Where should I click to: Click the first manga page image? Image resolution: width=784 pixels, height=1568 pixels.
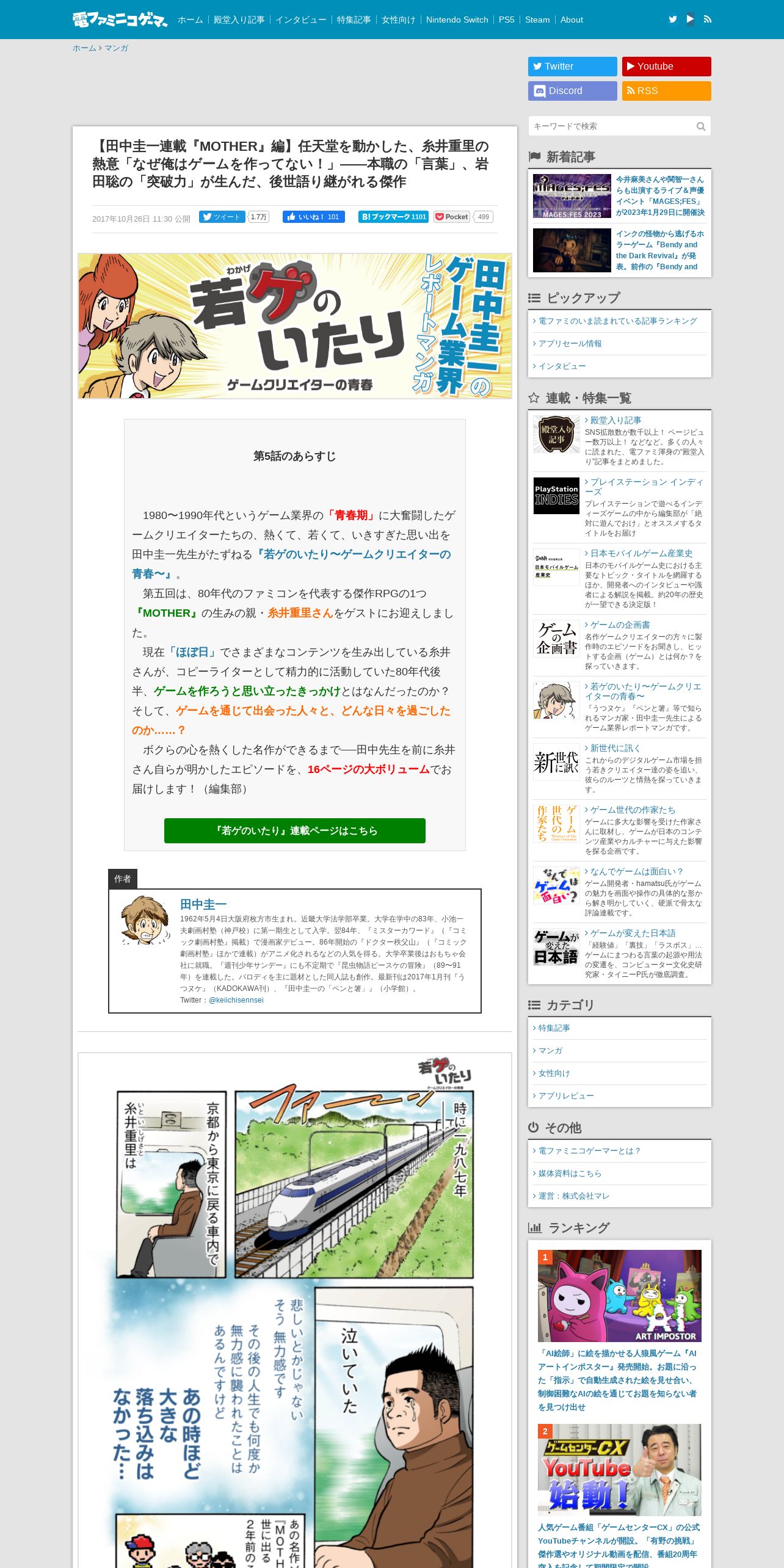coord(295,1310)
